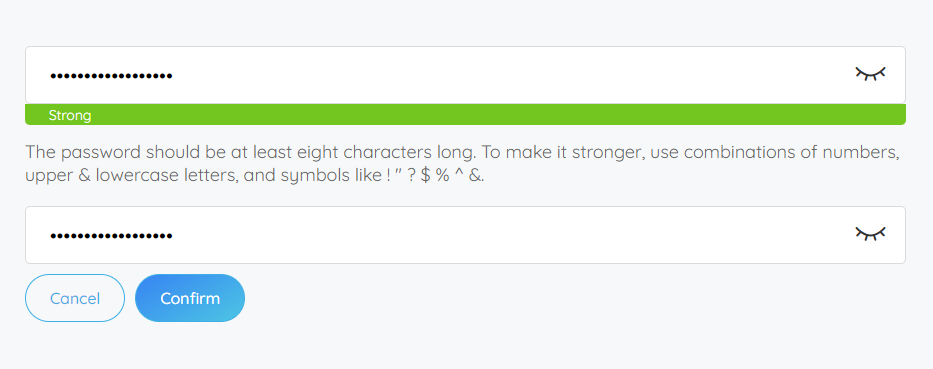Viewport: 933px width, 369px height.
Task: Click the masked dots in the top field
Action: (111, 76)
